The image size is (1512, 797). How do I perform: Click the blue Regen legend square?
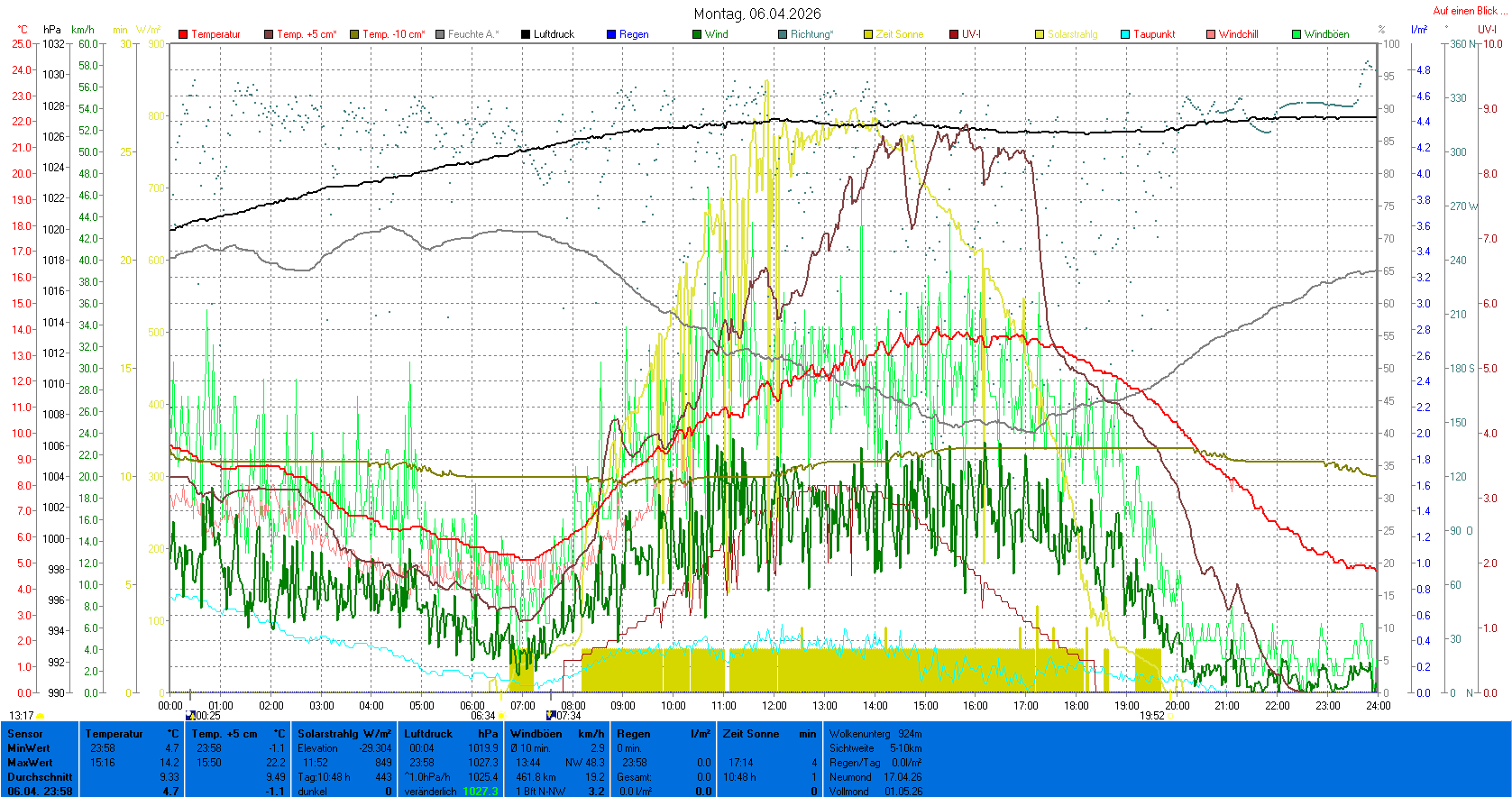pyautogui.click(x=611, y=34)
